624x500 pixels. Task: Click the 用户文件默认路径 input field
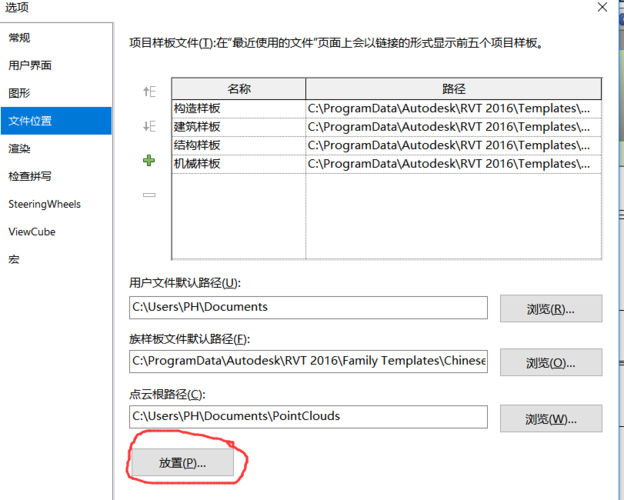coord(308,307)
